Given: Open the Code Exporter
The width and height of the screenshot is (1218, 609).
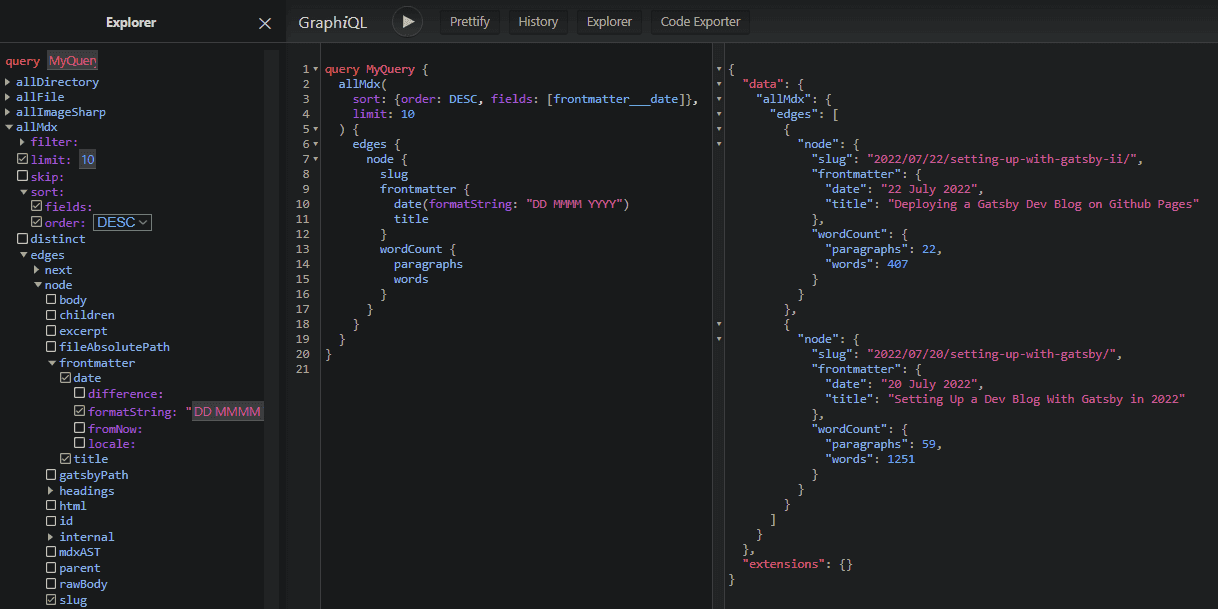Looking at the screenshot, I should point(700,21).
